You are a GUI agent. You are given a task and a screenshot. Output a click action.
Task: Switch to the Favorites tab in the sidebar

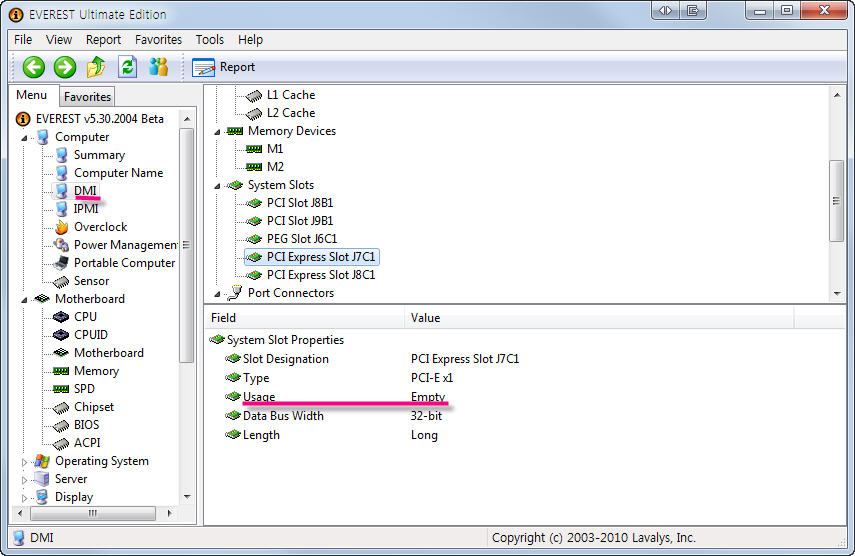point(87,96)
